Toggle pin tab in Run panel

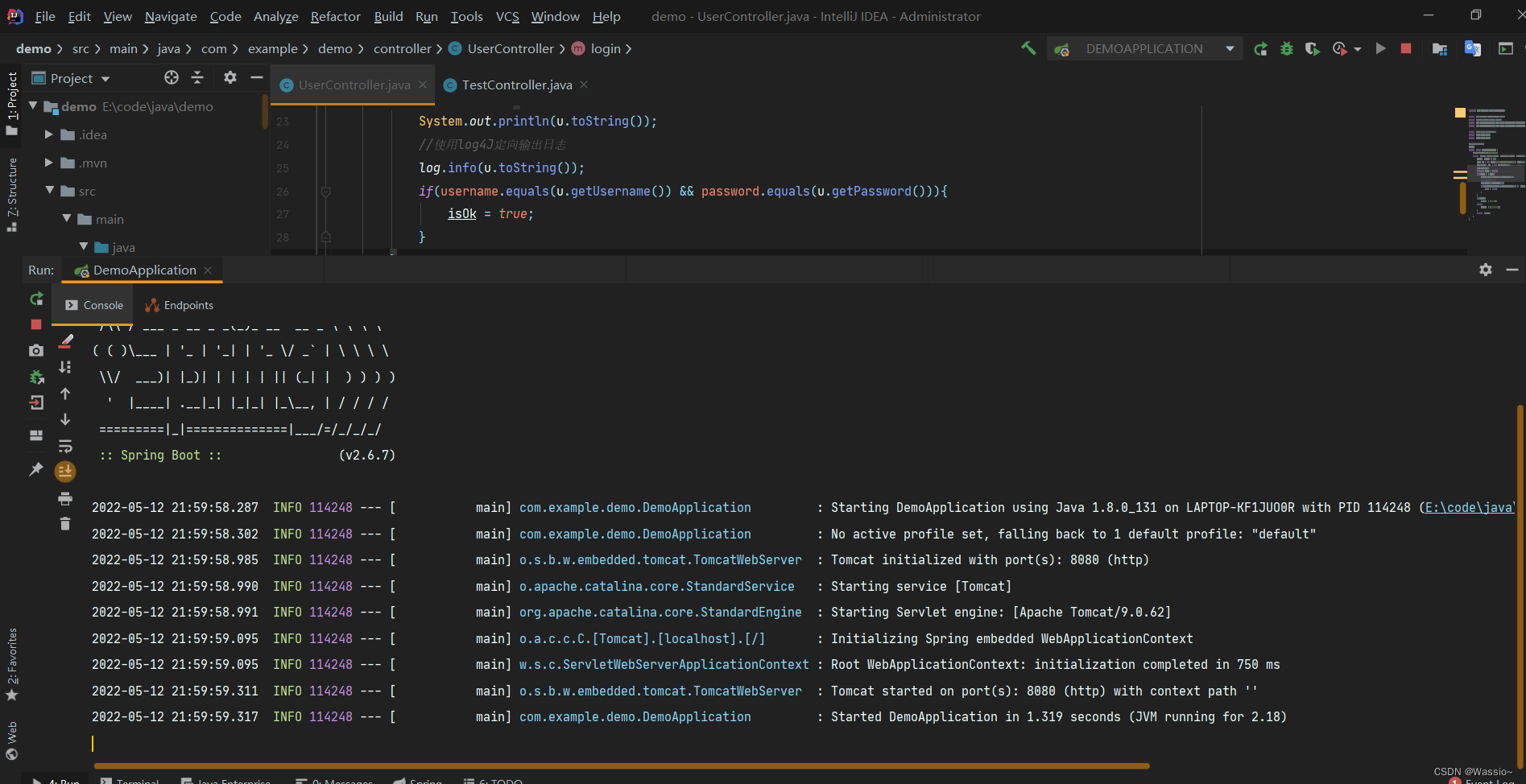[36, 468]
